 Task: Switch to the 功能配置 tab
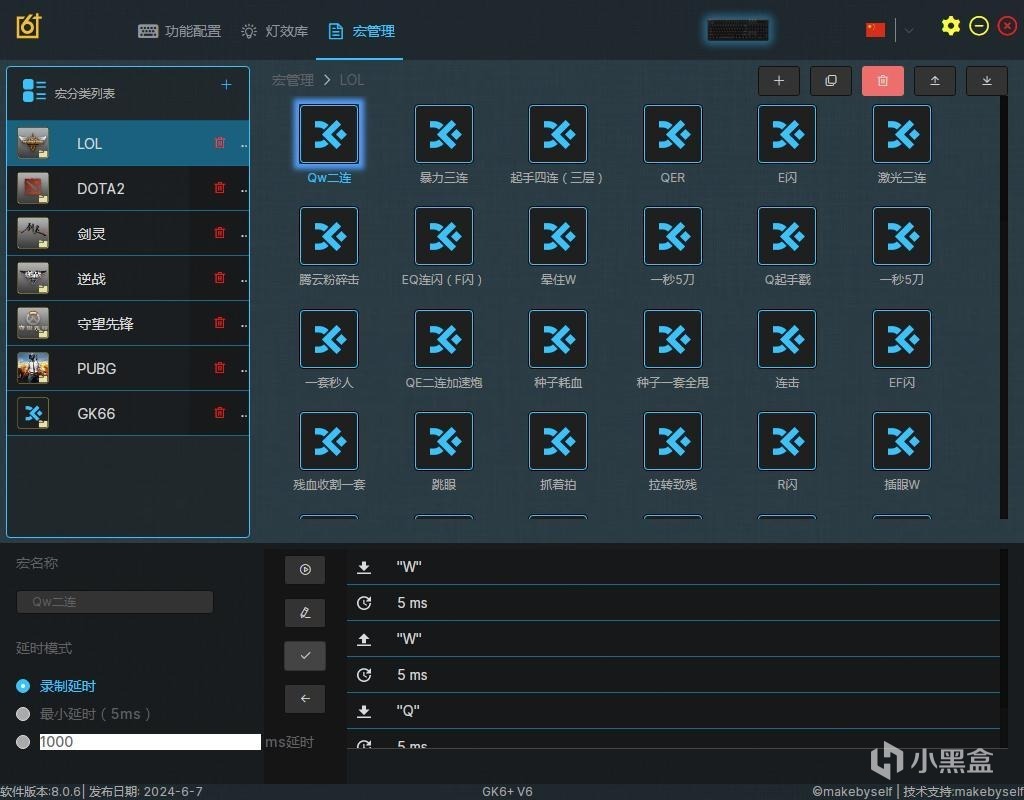click(180, 31)
